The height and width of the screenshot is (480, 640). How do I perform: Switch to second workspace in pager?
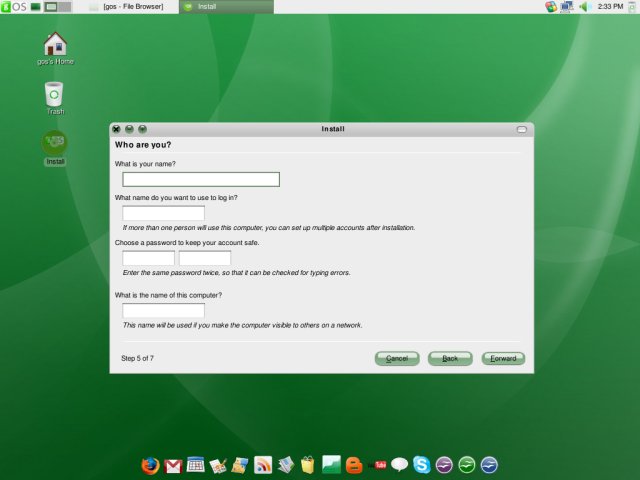[x=64, y=7]
